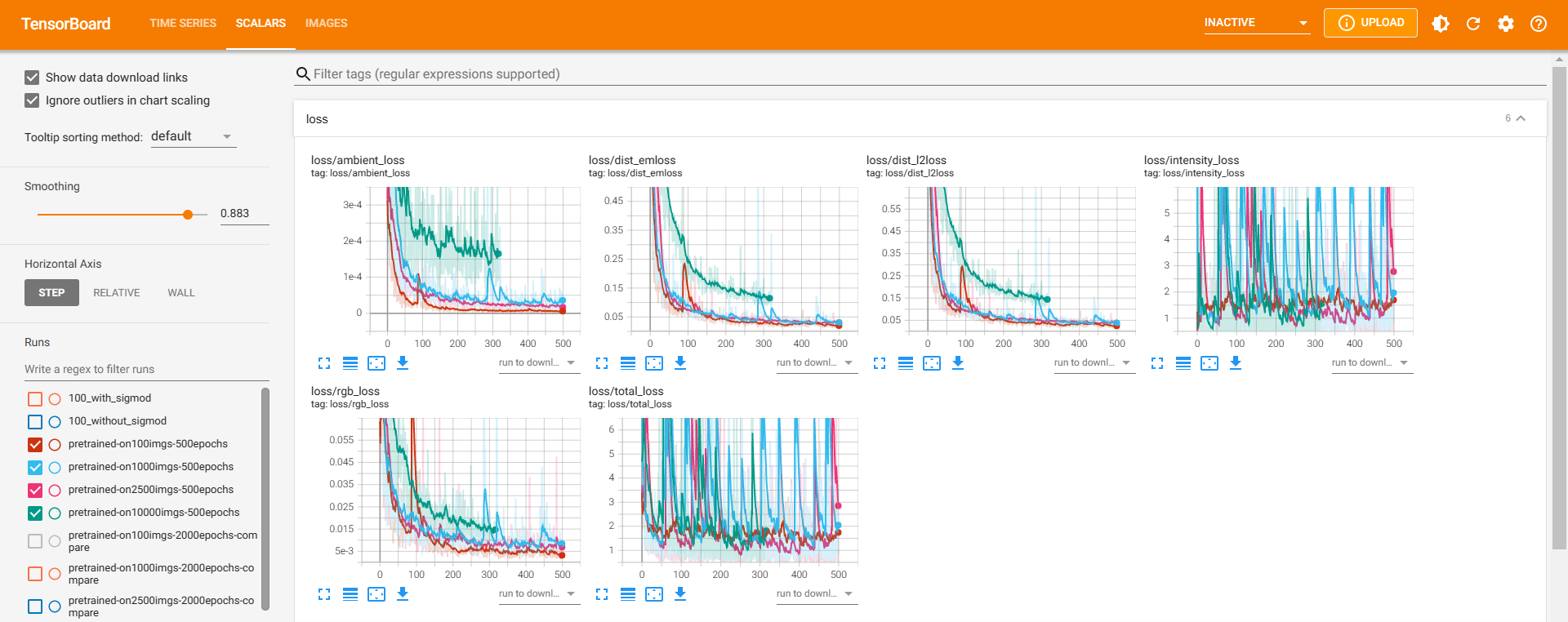Image resolution: width=1568 pixels, height=622 pixels.
Task: Open run to download dropdown for dist_l2loss
Action: pos(1094,363)
